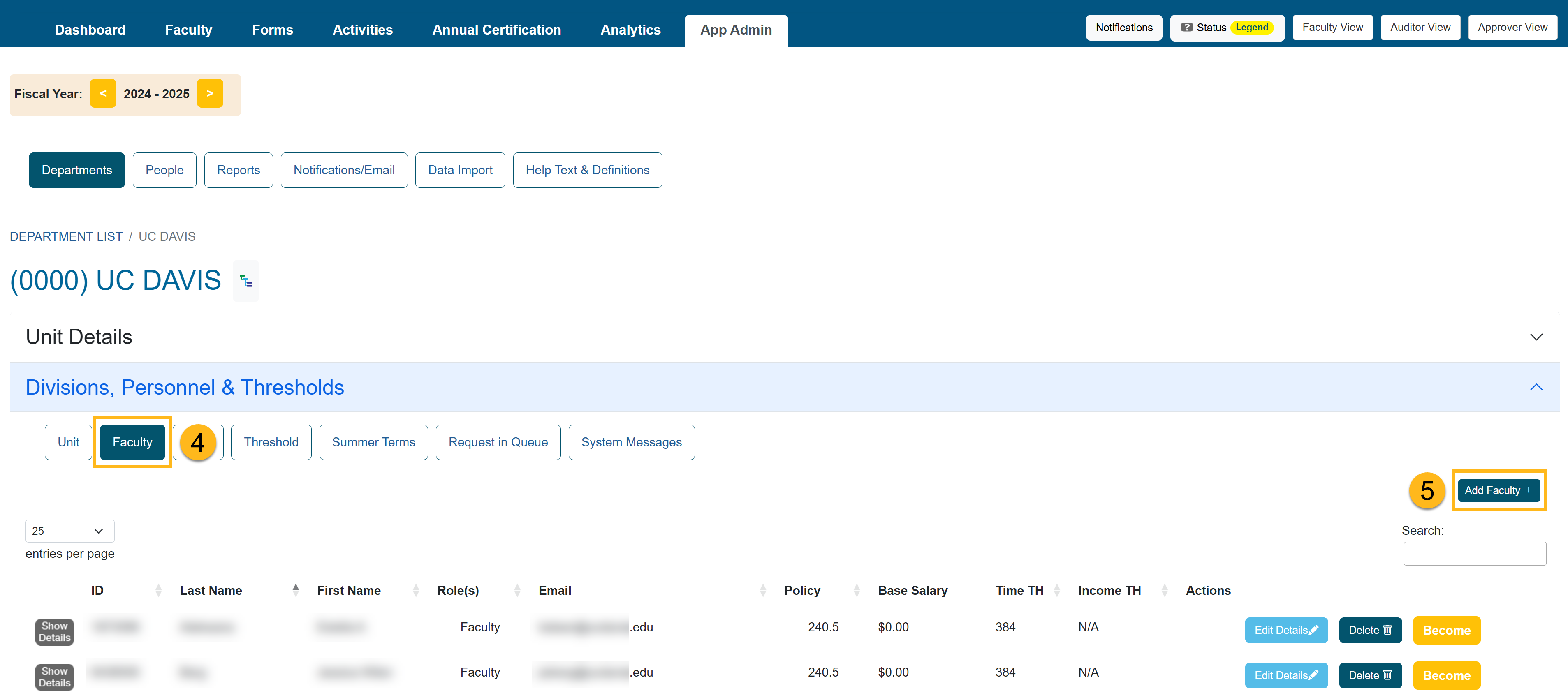Open the Annual Certification tab
The image size is (1568, 700).
[497, 30]
